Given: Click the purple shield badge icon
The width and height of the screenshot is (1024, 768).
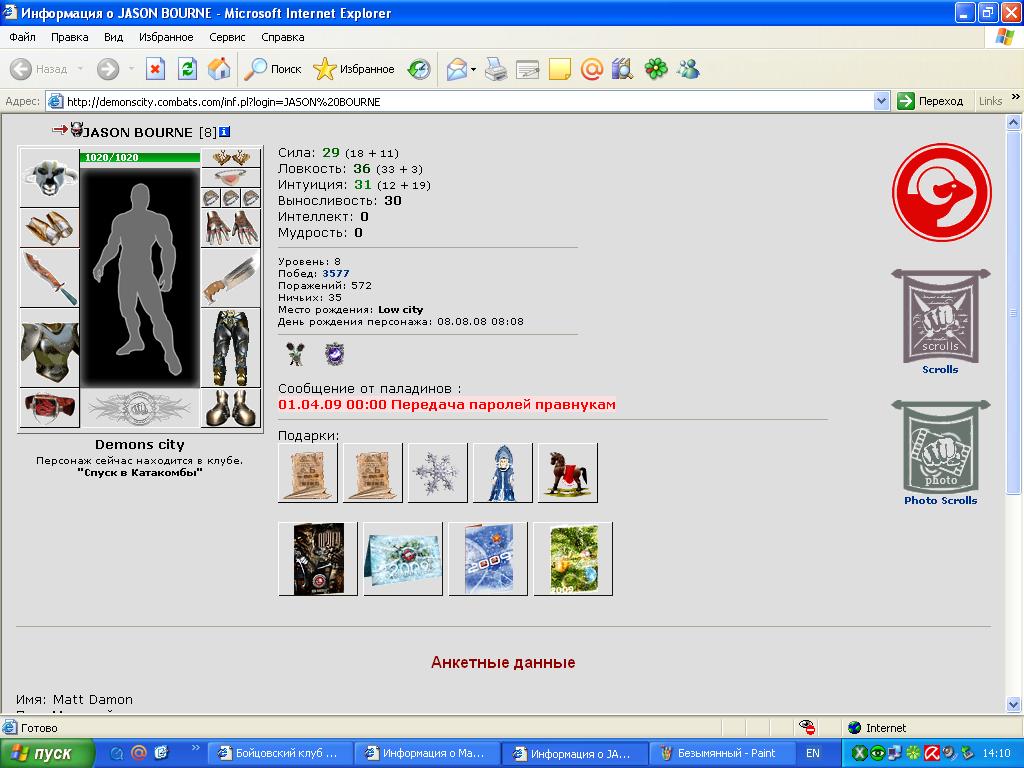Looking at the screenshot, I should 334,354.
